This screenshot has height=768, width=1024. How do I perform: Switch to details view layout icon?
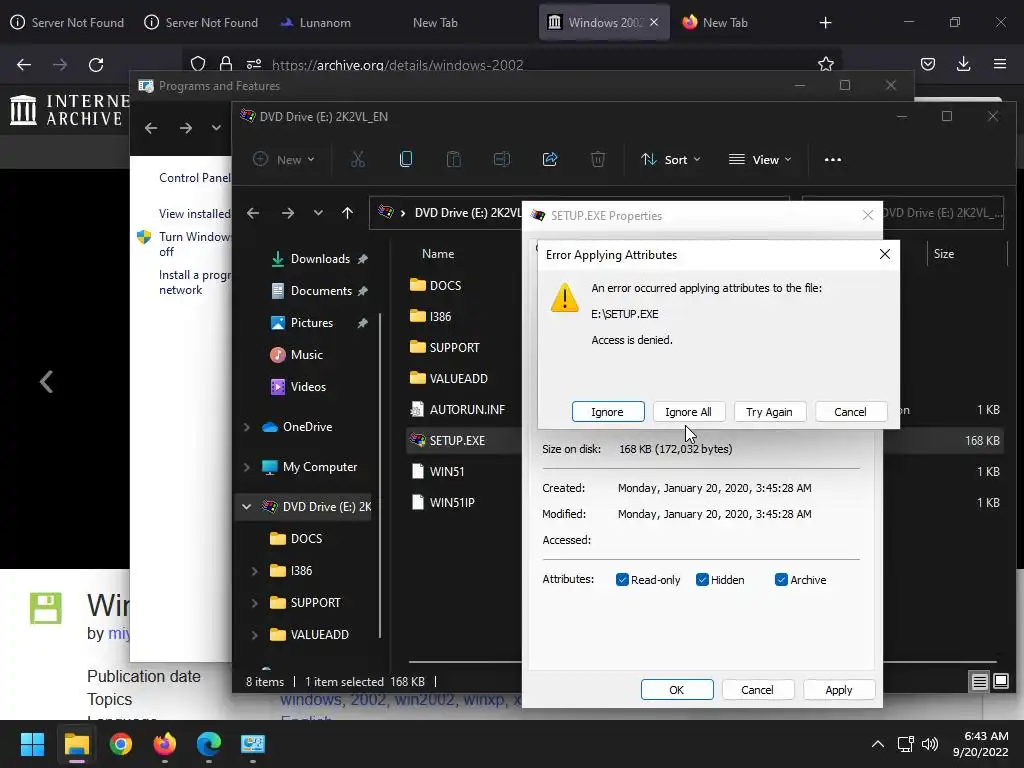pos(979,682)
